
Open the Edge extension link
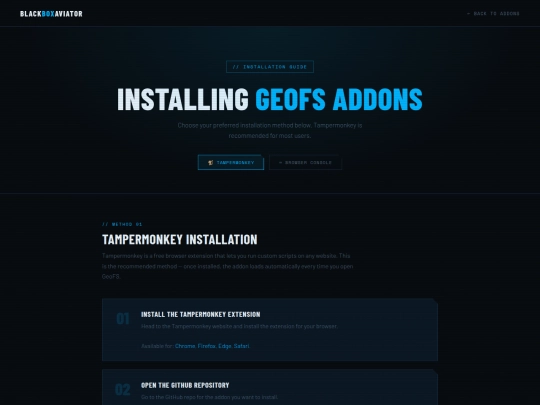pos(225,346)
